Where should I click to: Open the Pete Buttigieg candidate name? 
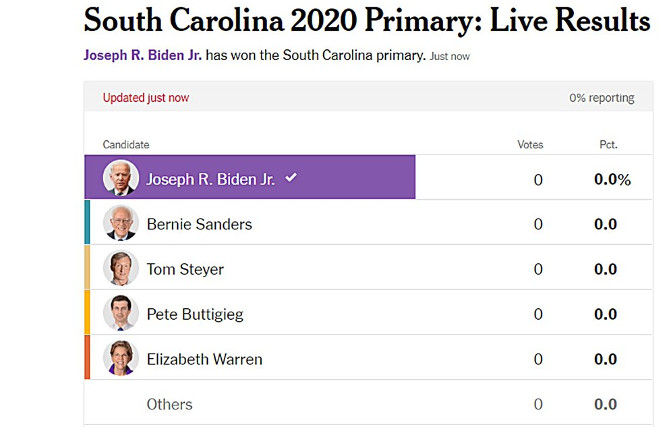coord(195,314)
